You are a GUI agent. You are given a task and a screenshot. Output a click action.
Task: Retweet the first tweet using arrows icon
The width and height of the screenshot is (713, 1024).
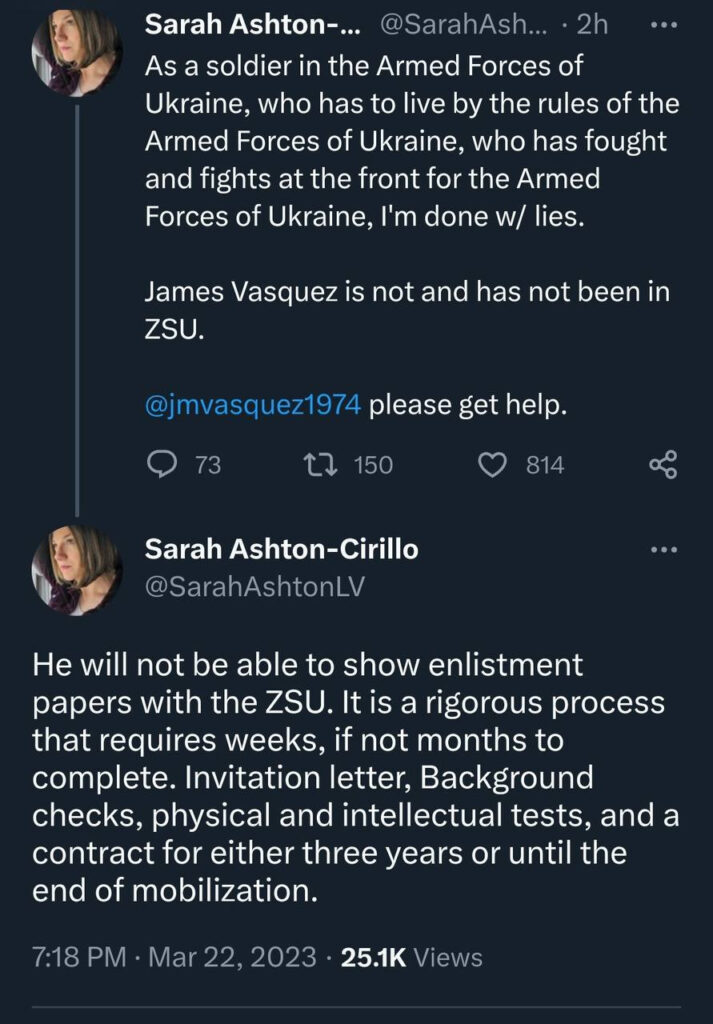click(x=318, y=465)
